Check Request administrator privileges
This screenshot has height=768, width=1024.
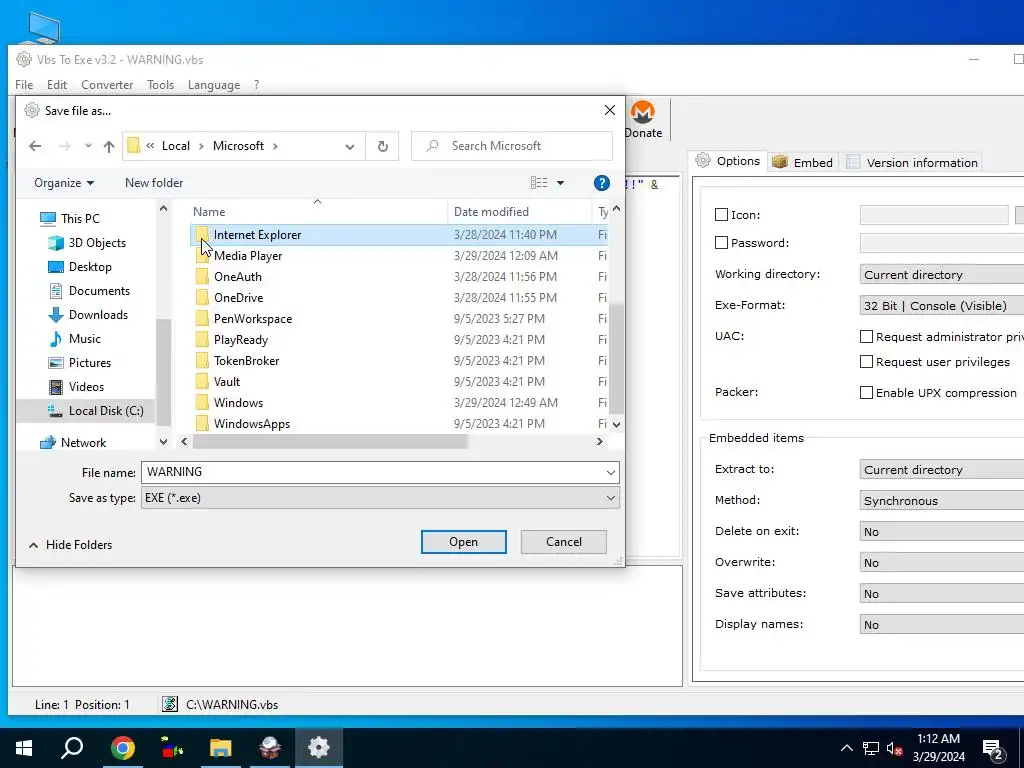[866, 337]
